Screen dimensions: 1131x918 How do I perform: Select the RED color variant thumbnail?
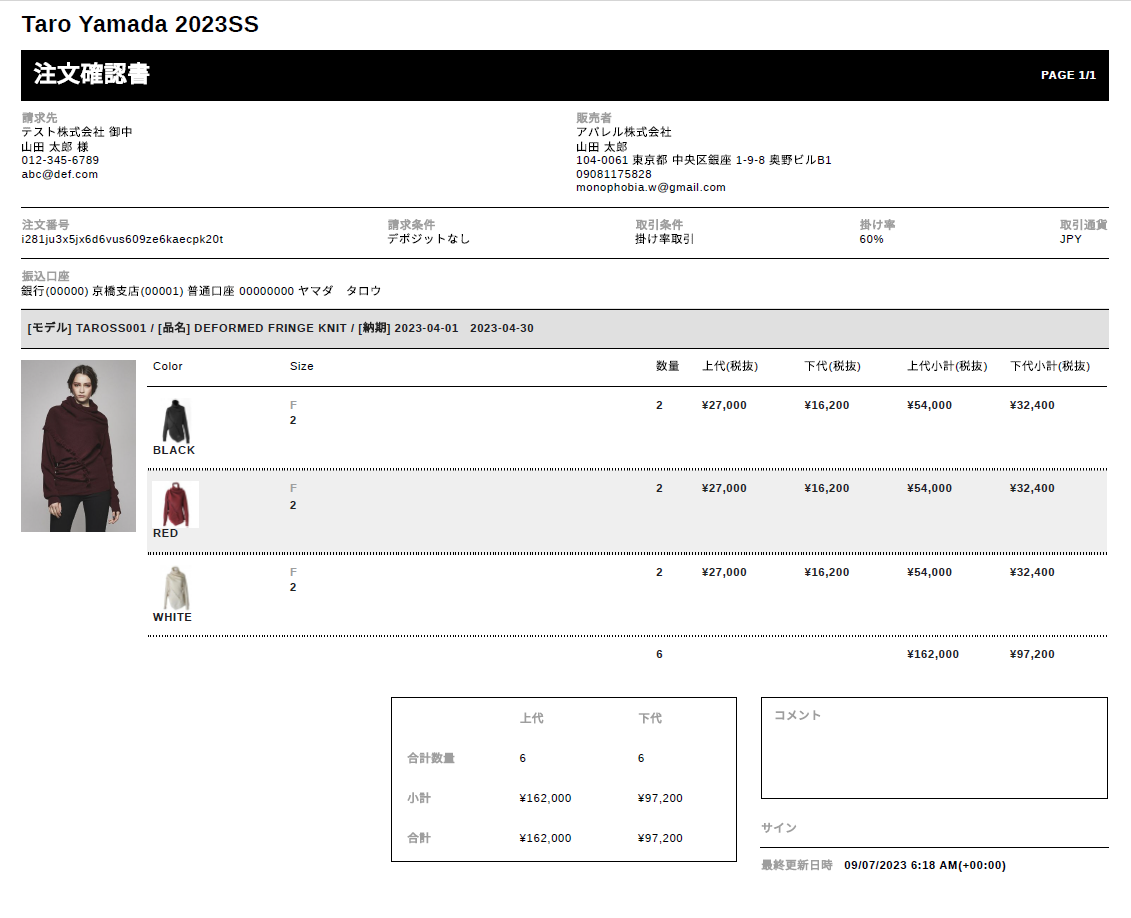[175, 504]
